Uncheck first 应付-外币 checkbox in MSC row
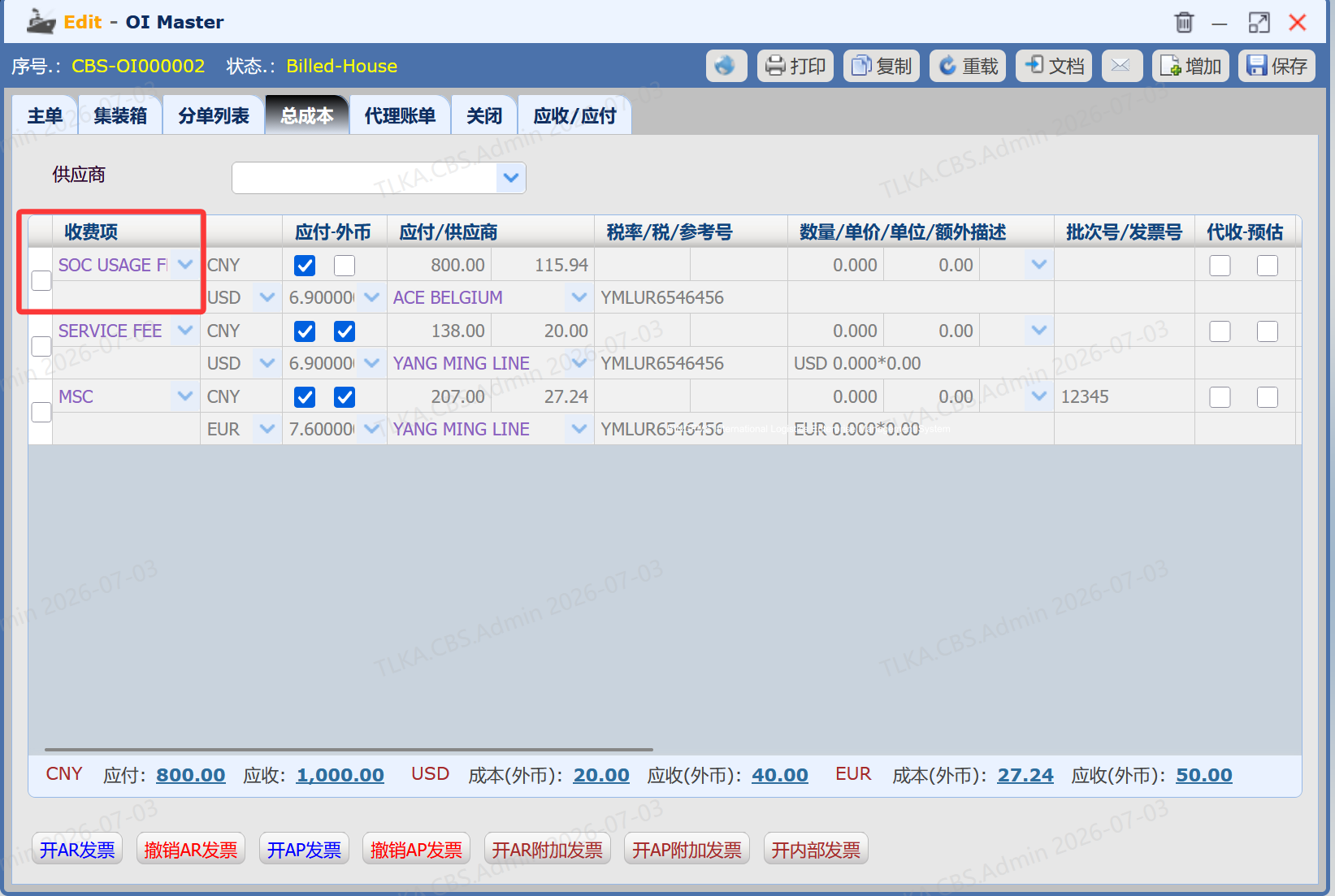Screen dimensions: 1335x896 [x=305, y=397]
